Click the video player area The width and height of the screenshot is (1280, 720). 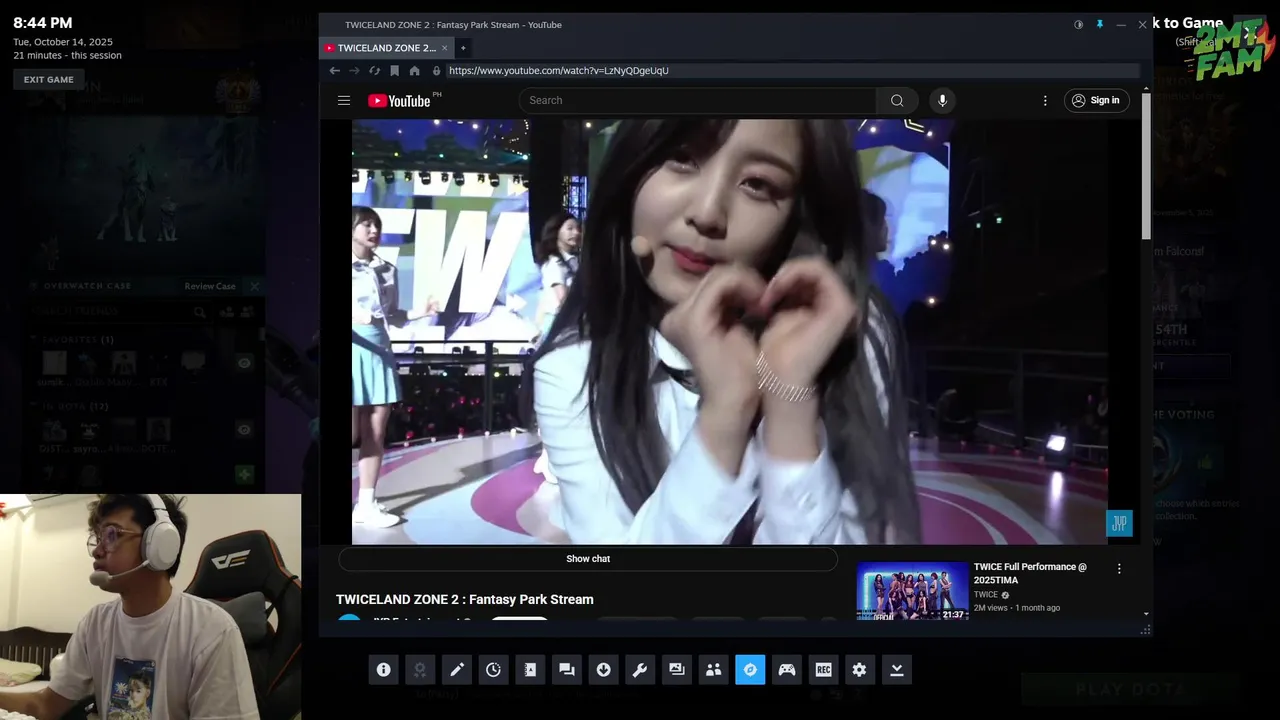(x=729, y=332)
